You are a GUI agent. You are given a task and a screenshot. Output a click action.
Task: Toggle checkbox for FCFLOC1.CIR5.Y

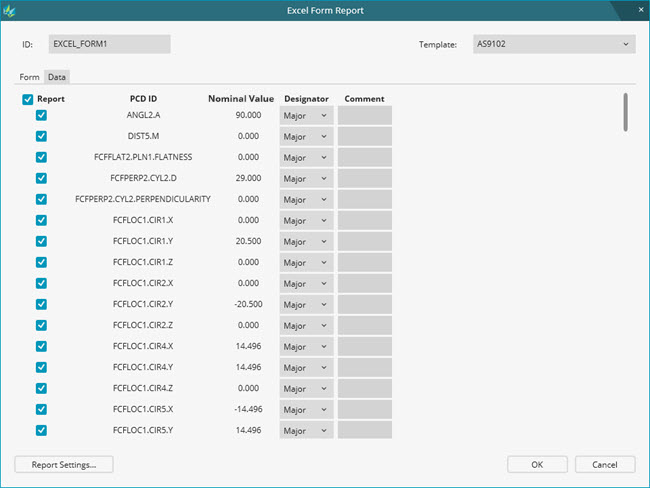(41, 430)
